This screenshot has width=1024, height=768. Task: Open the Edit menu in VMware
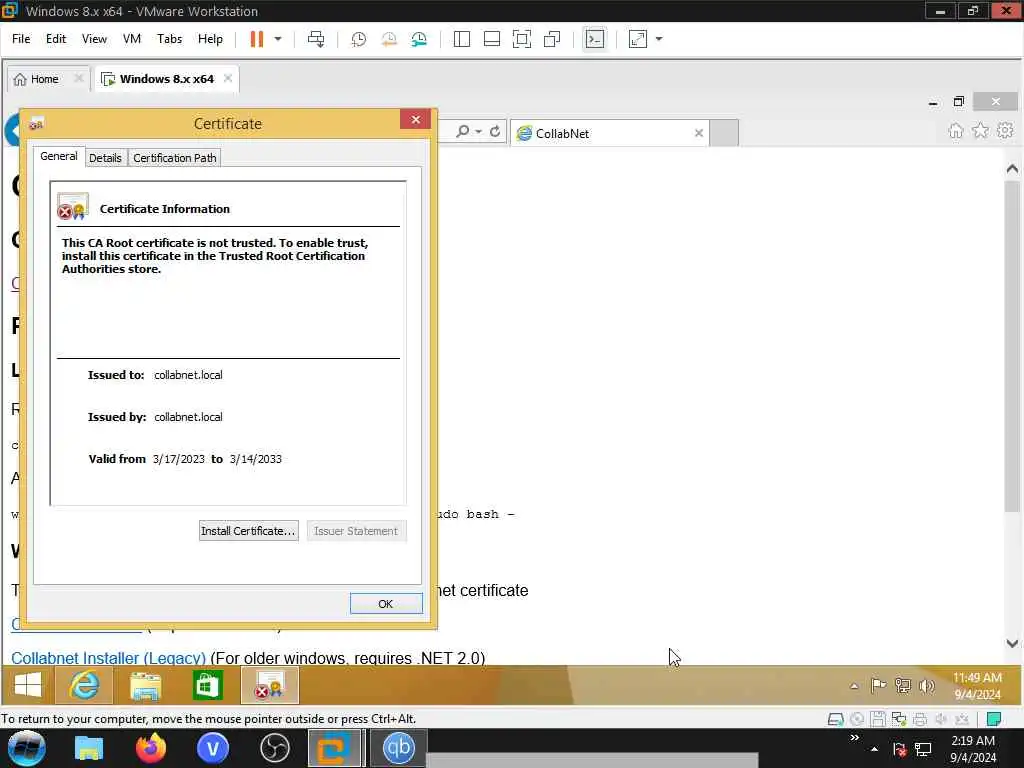click(56, 39)
